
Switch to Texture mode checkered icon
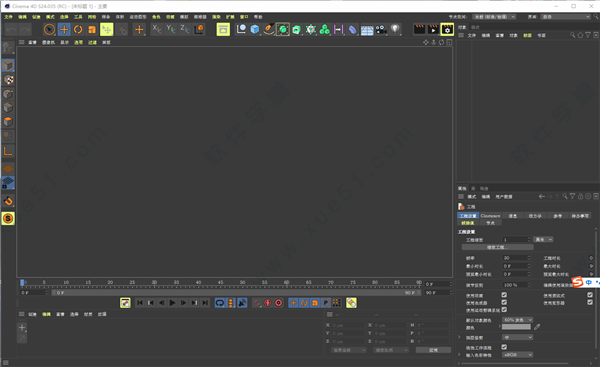[x=8, y=80]
